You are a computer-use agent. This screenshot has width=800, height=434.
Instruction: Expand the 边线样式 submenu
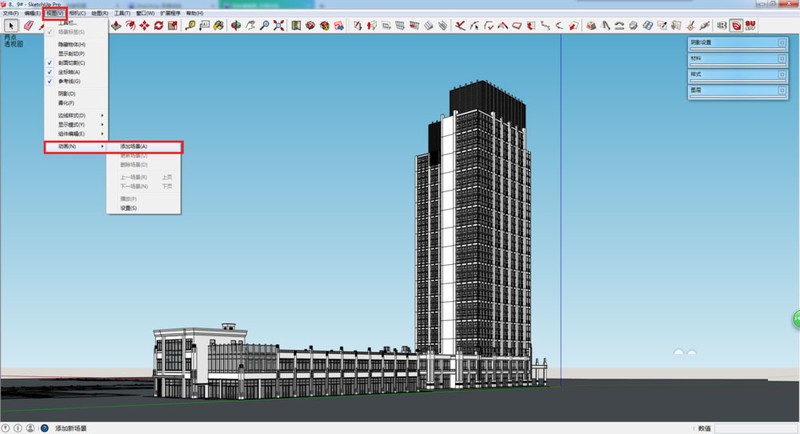(x=76, y=115)
